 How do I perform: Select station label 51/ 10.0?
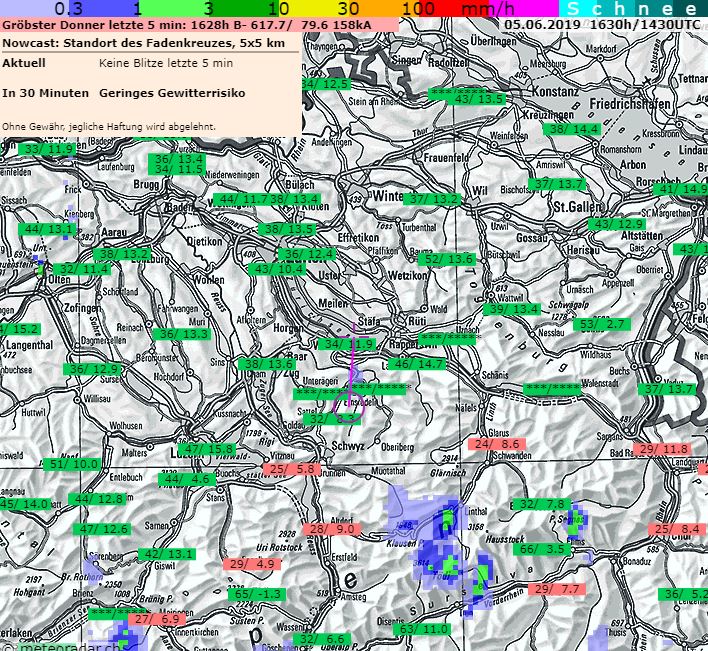point(72,464)
